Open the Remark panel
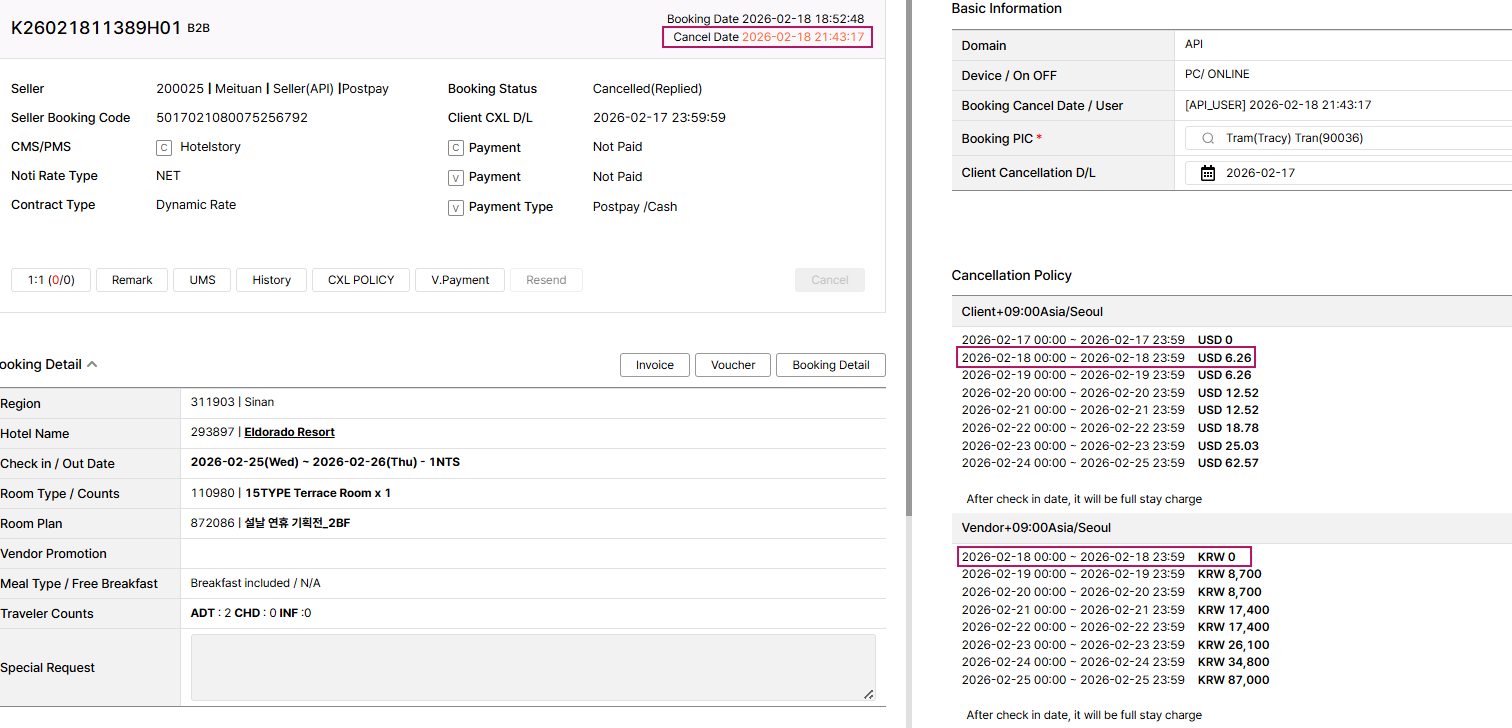This screenshot has height=728, width=1512. (x=132, y=280)
